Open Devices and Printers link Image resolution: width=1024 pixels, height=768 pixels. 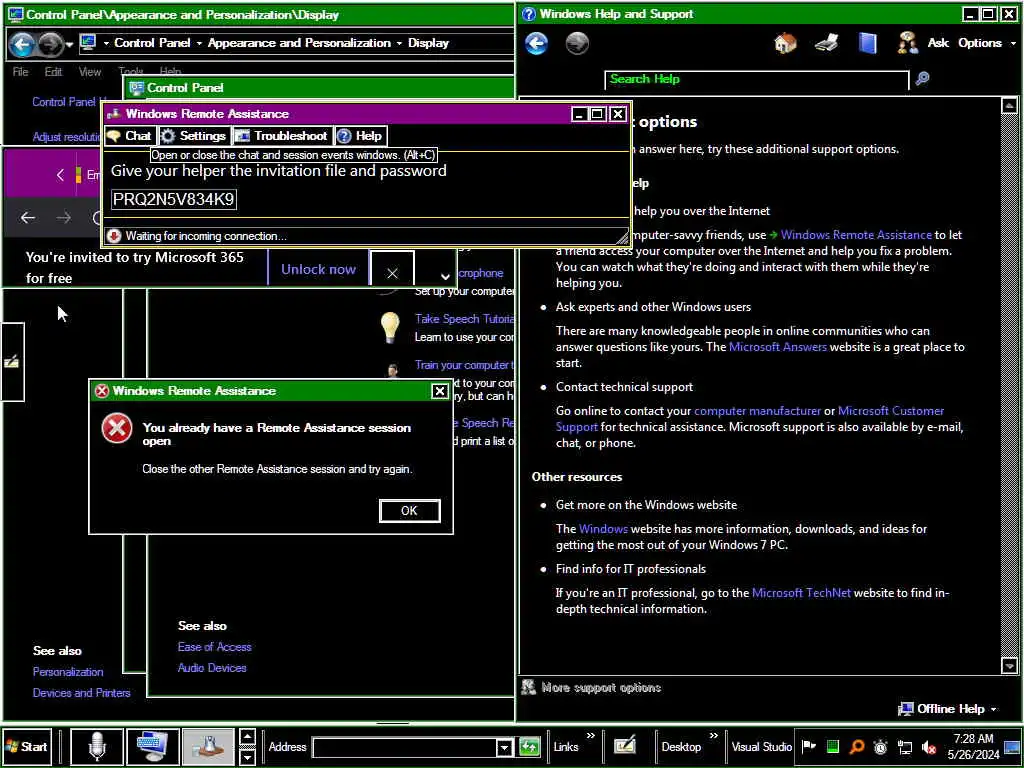[82, 693]
